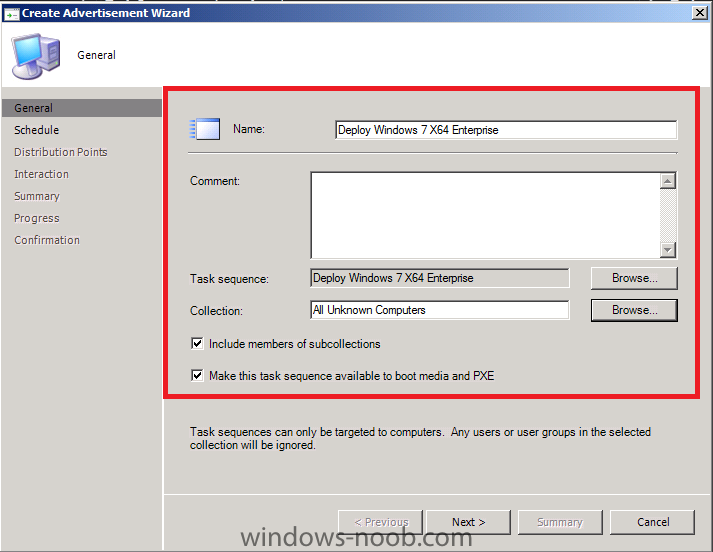
Task: Click the Previous button
Action: (381, 522)
